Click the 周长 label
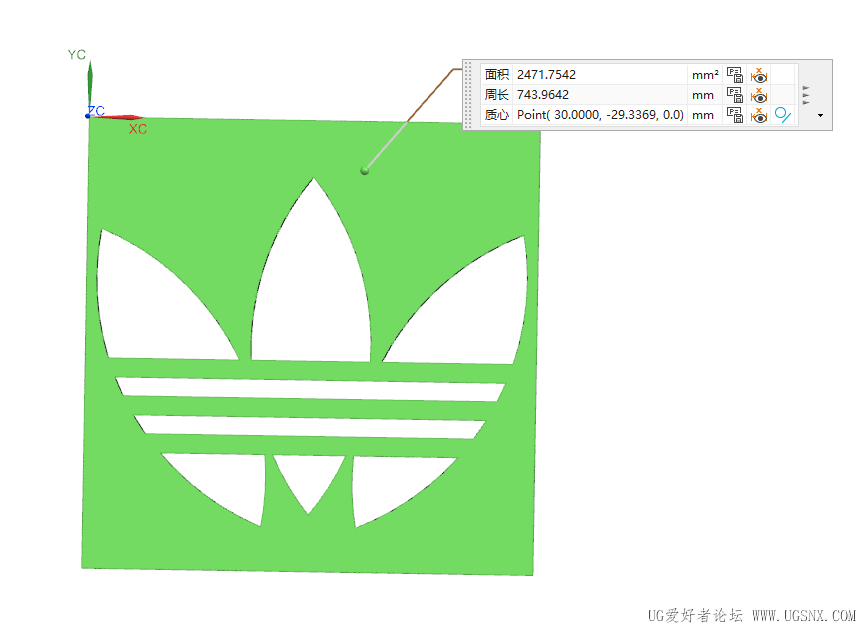This screenshot has width=861, height=628. (x=497, y=94)
